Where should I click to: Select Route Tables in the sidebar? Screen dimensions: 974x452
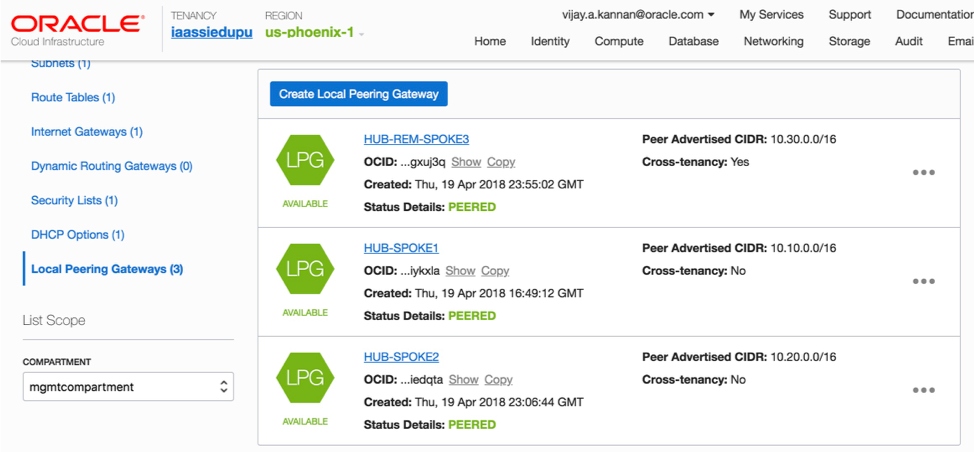pos(73,98)
